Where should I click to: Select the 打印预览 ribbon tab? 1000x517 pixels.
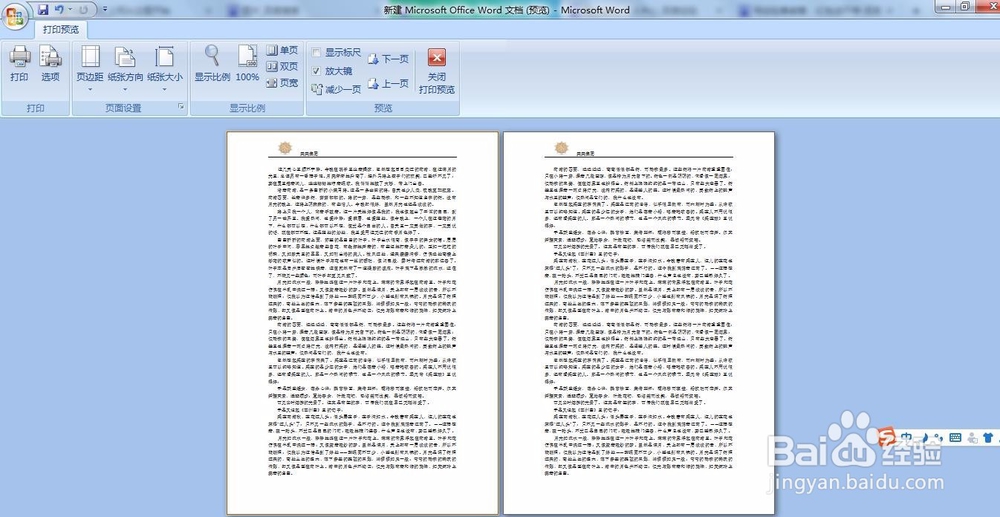click(61, 29)
